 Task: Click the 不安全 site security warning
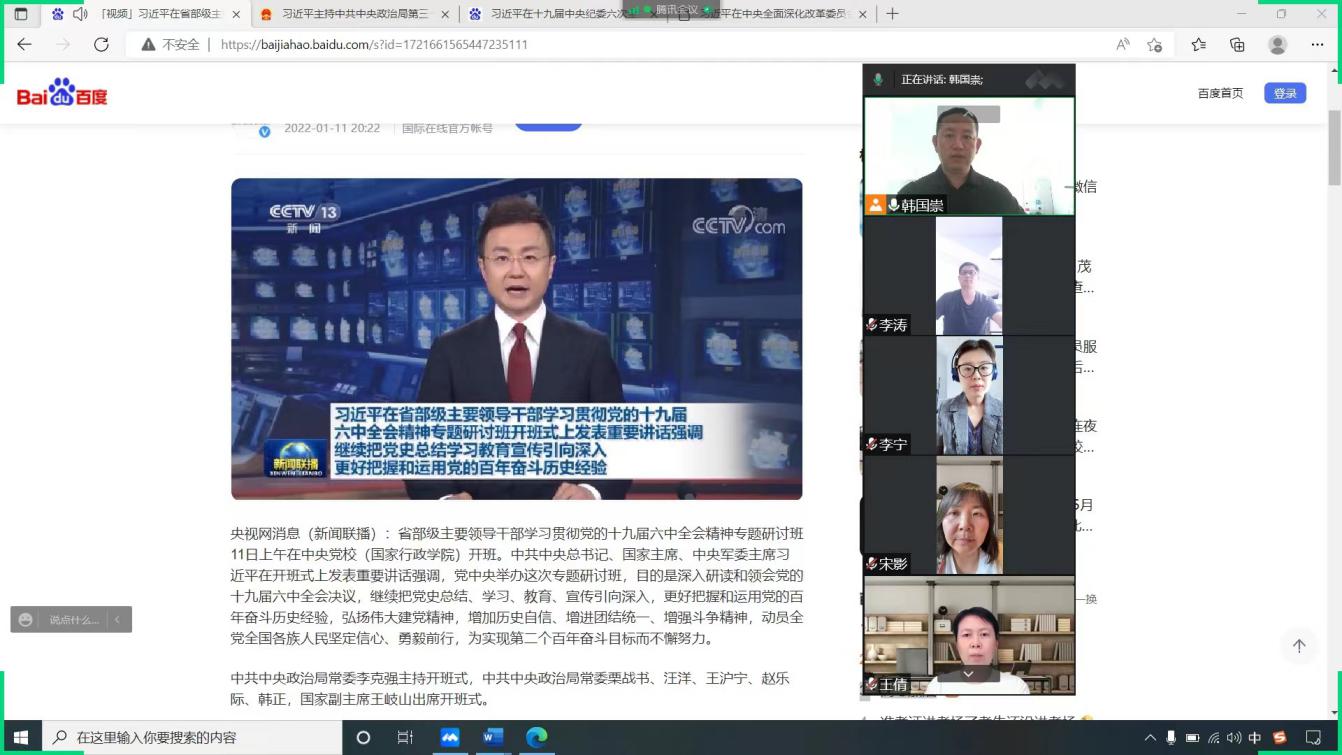[x=170, y=44]
